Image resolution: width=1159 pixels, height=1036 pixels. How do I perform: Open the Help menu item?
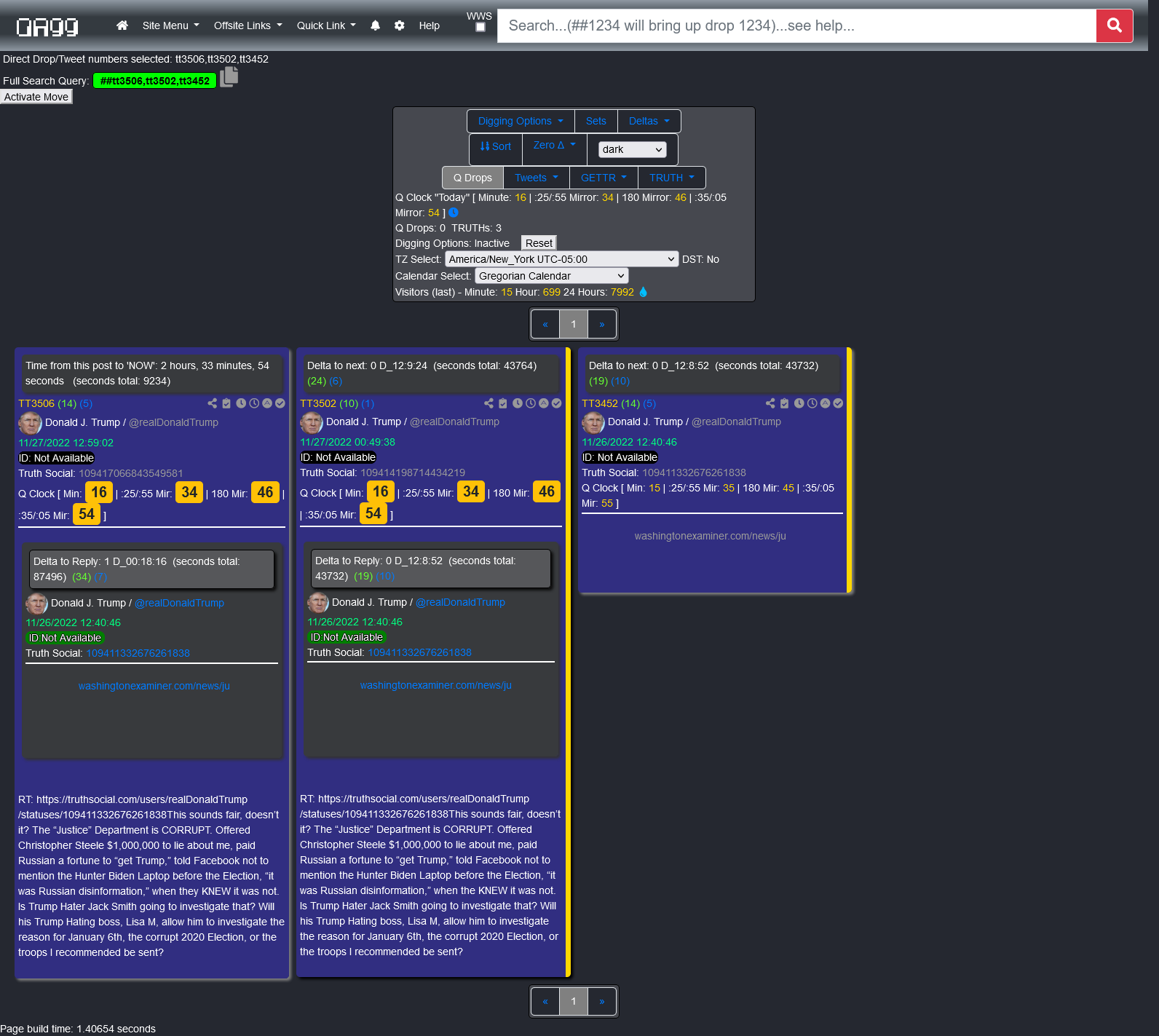click(x=430, y=25)
